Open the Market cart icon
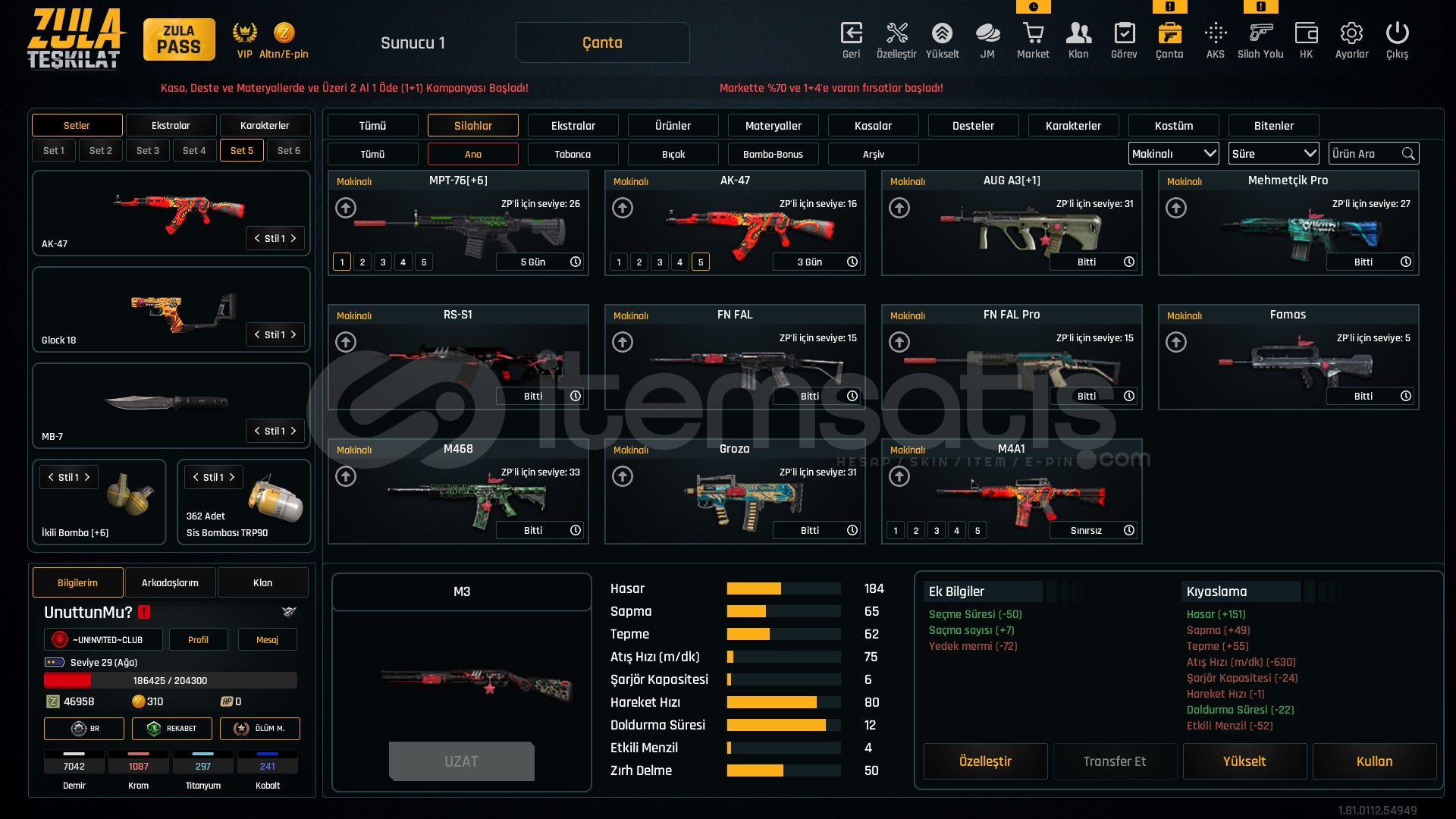The width and height of the screenshot is (1456, 819). point(1033,34)
